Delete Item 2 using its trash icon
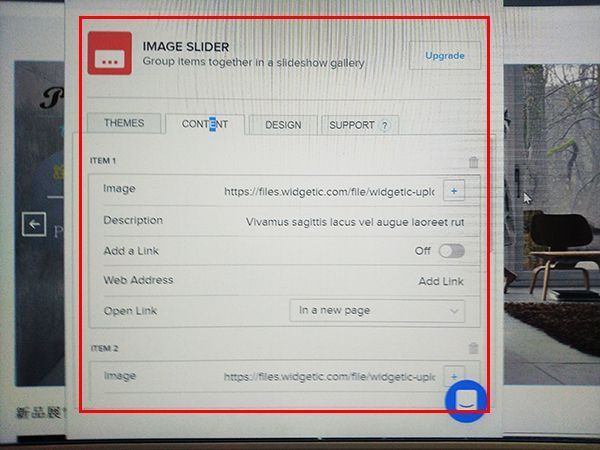 tap(473, 349)
